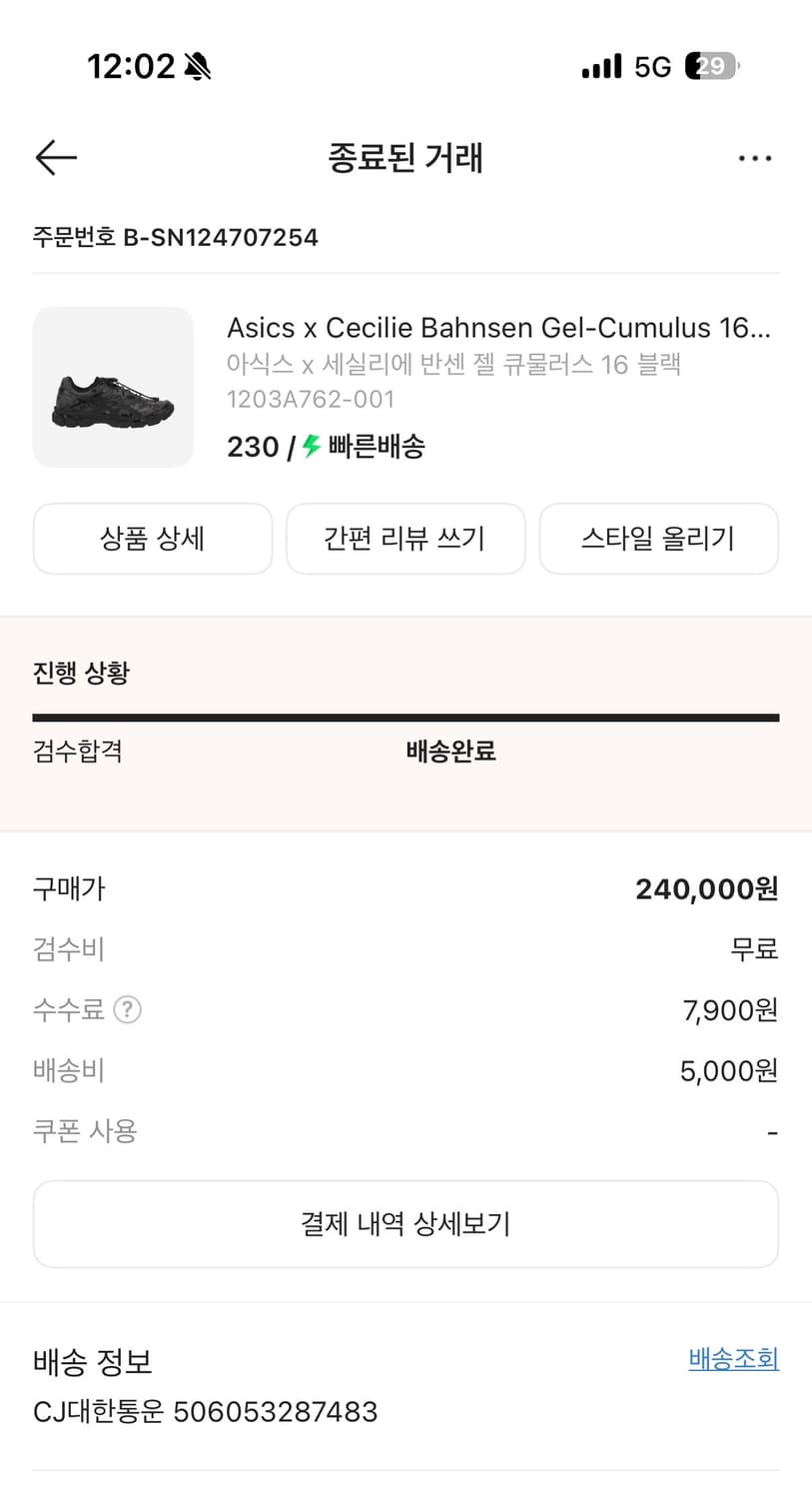The height and width of the screenshot is (1499, 812).
Task: Tap 간편 리뷰 쓰기 button
Action: tap(406, 539)
